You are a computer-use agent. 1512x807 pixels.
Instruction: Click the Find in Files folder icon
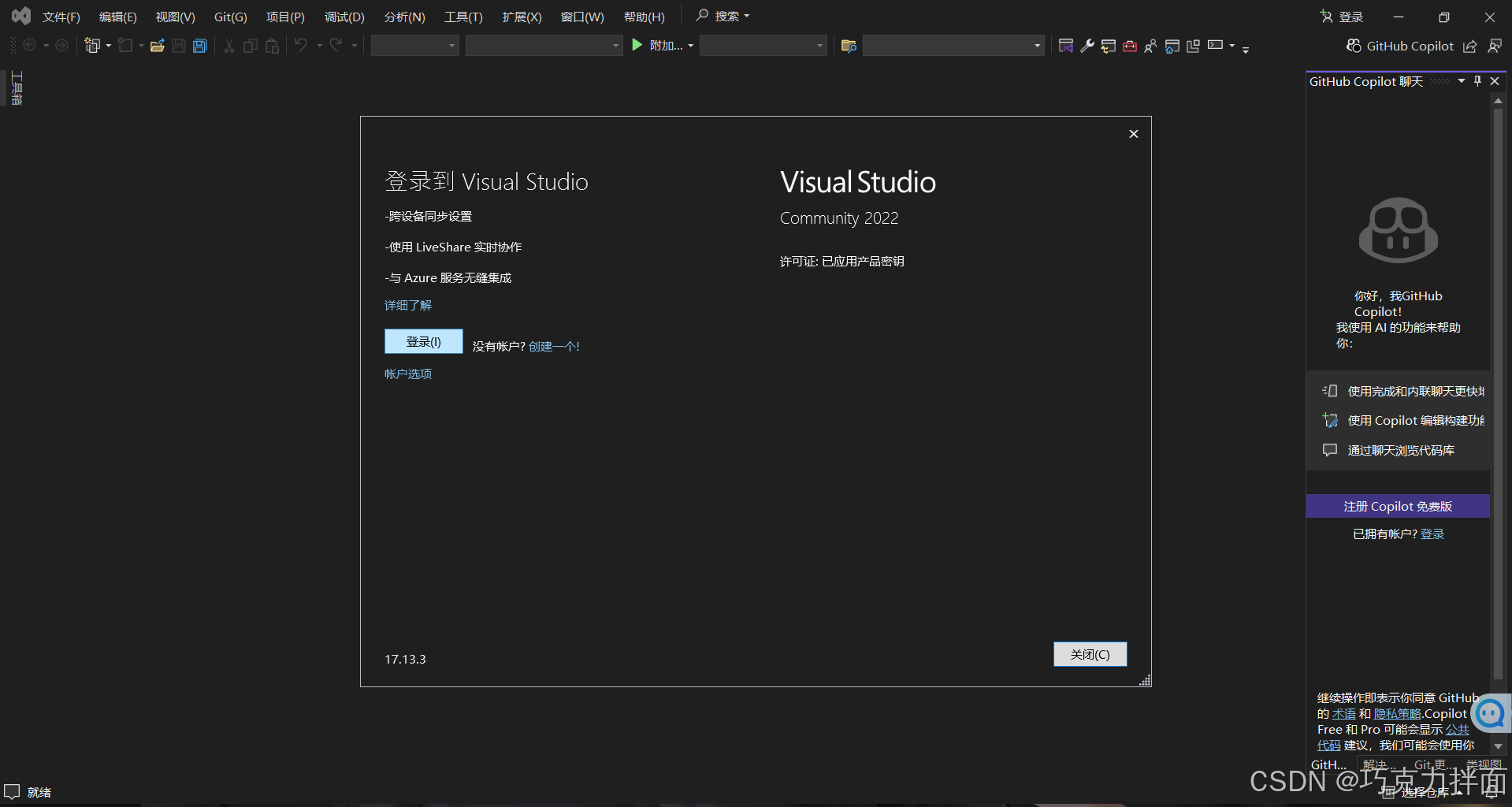tap(849, 46)
